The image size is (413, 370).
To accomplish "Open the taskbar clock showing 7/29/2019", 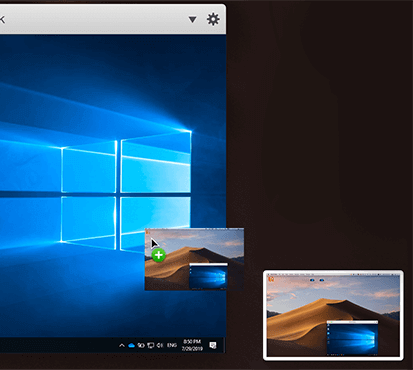I will click(192, 345).
